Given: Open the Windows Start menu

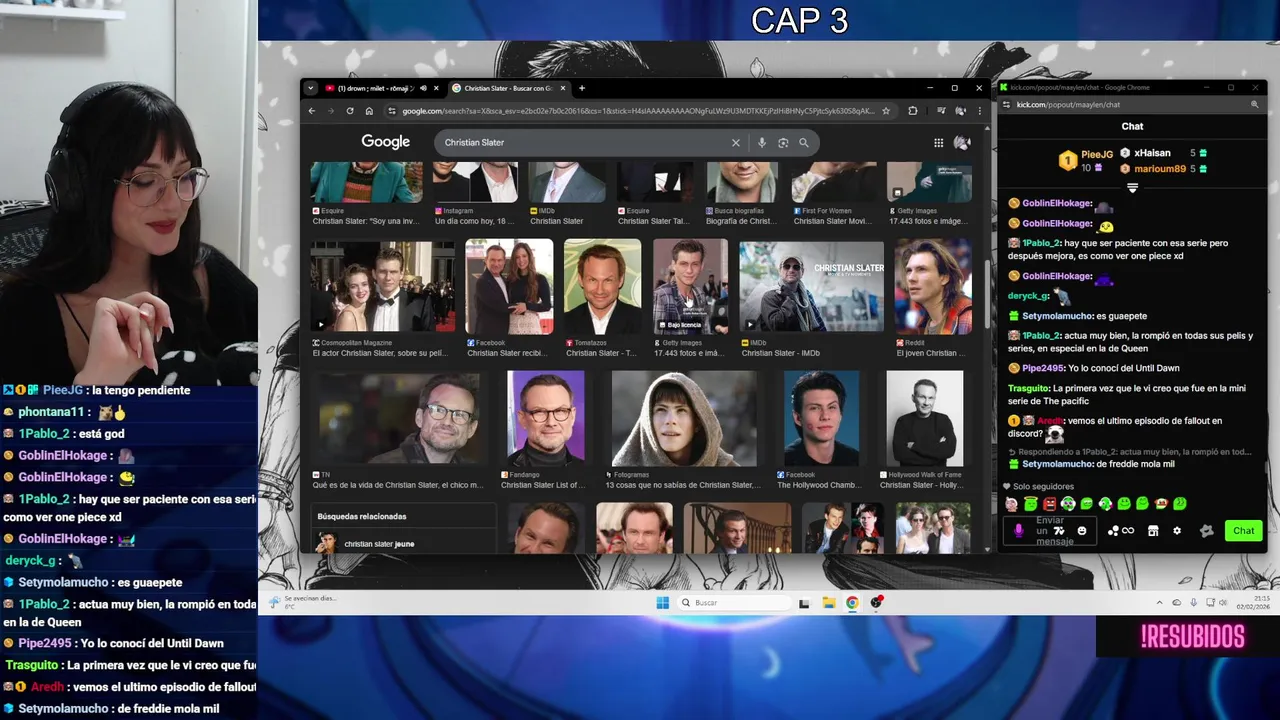Looking at the screenshot, I should 662,603.
